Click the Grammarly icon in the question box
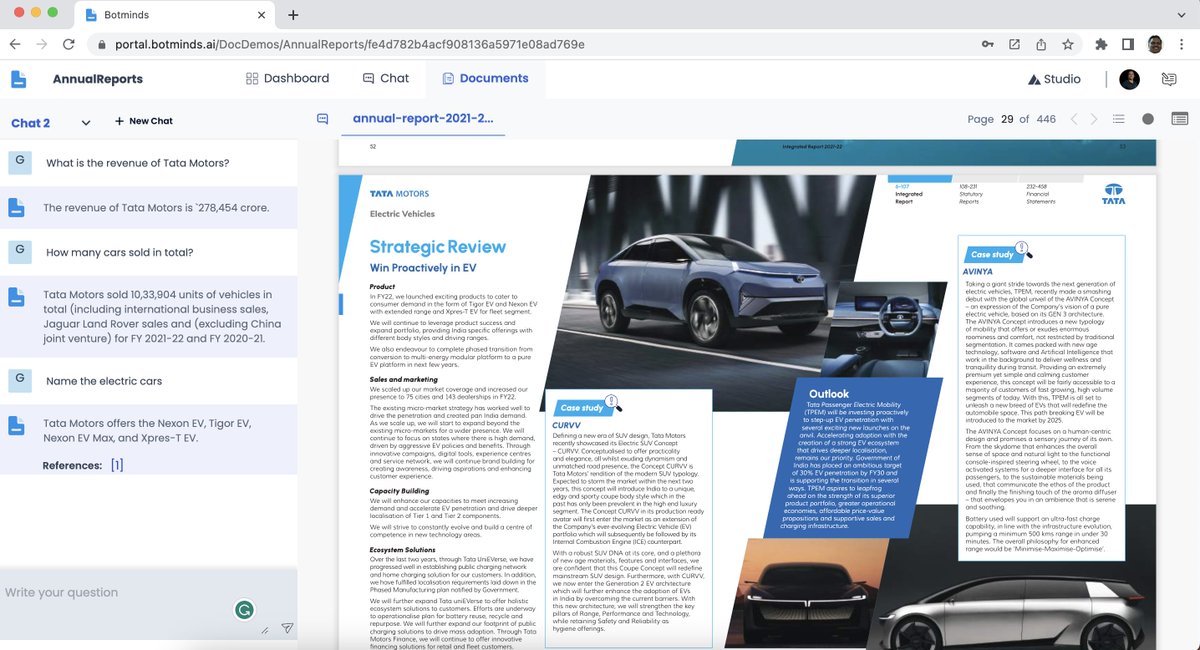This screenshot has width=1200, height=650. click(243, 609)
